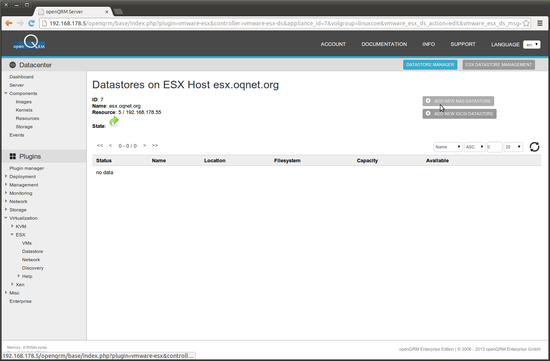Switch to DATASTORE MANAGER tab
Viewport: 550px width, 361px height.
[x=430, y=65]
